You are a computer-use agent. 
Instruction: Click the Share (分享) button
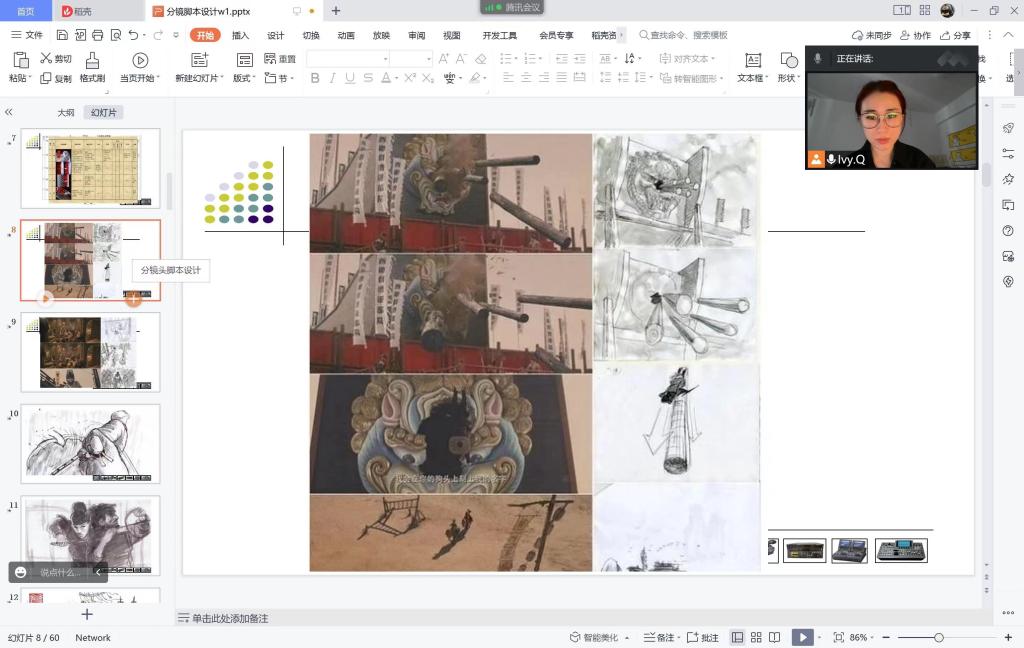click(x=956, y=35)
